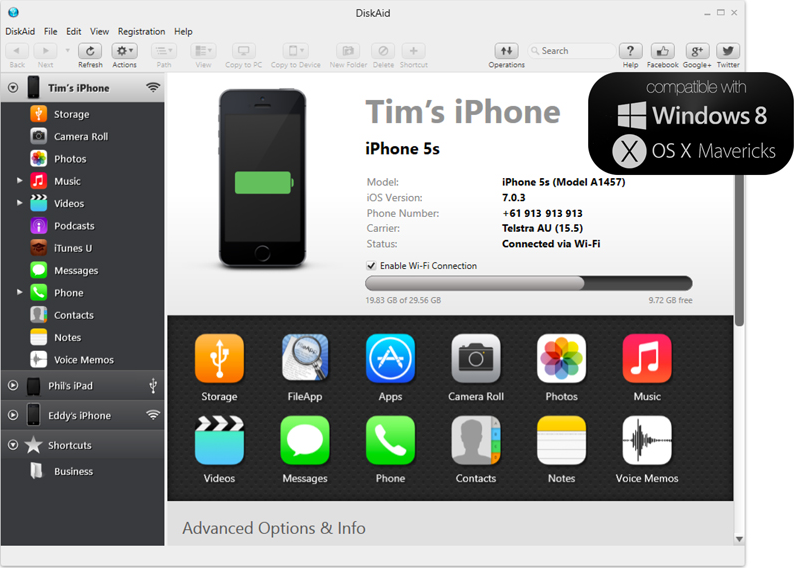
Task: Expand the Videos tree item arrow
Action: [x=19, y=203]
